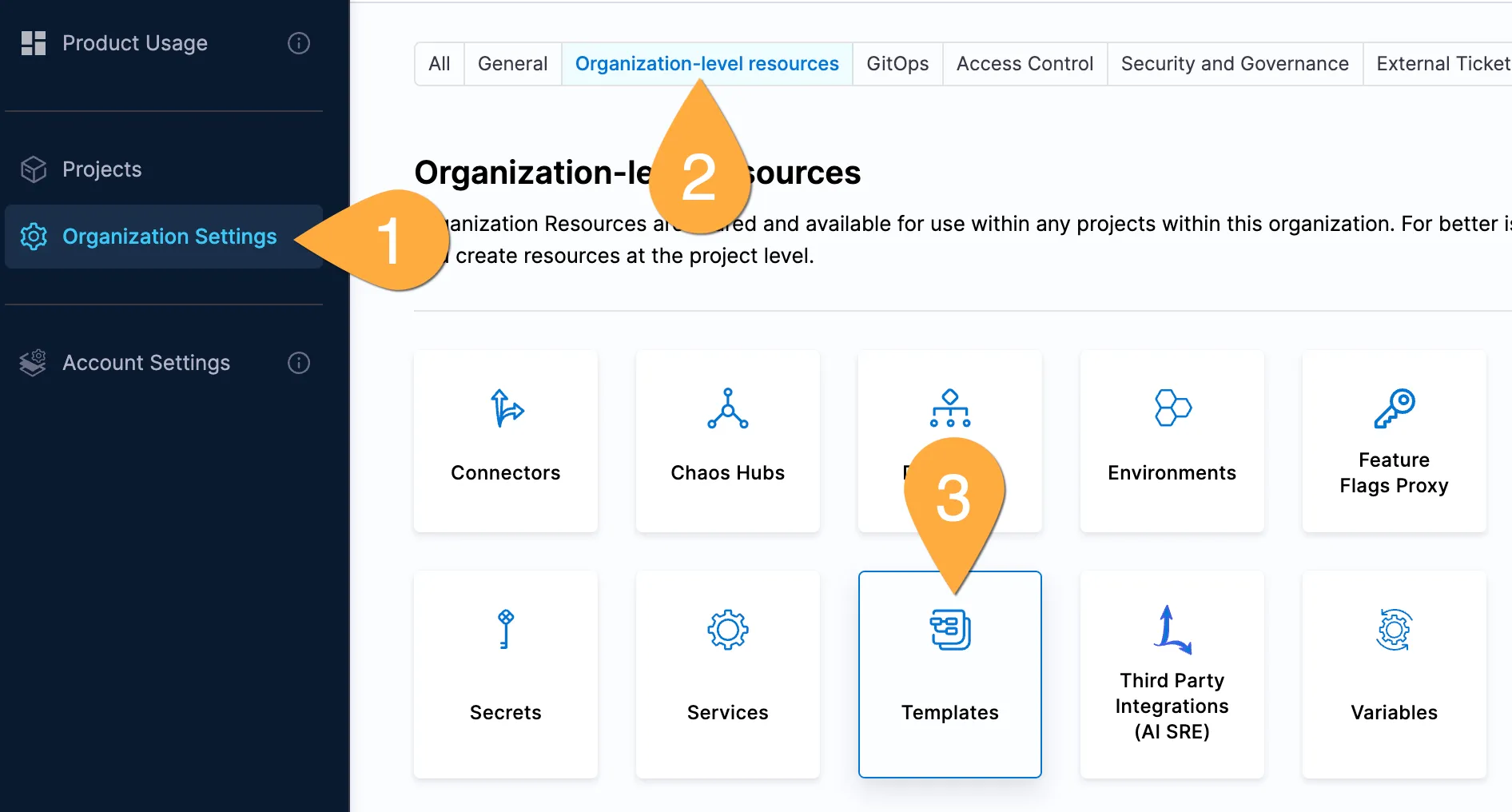Viewport: 1512px width, 812px height.
Task: Open the Services gear icon
Action: [x=727, y=630]
